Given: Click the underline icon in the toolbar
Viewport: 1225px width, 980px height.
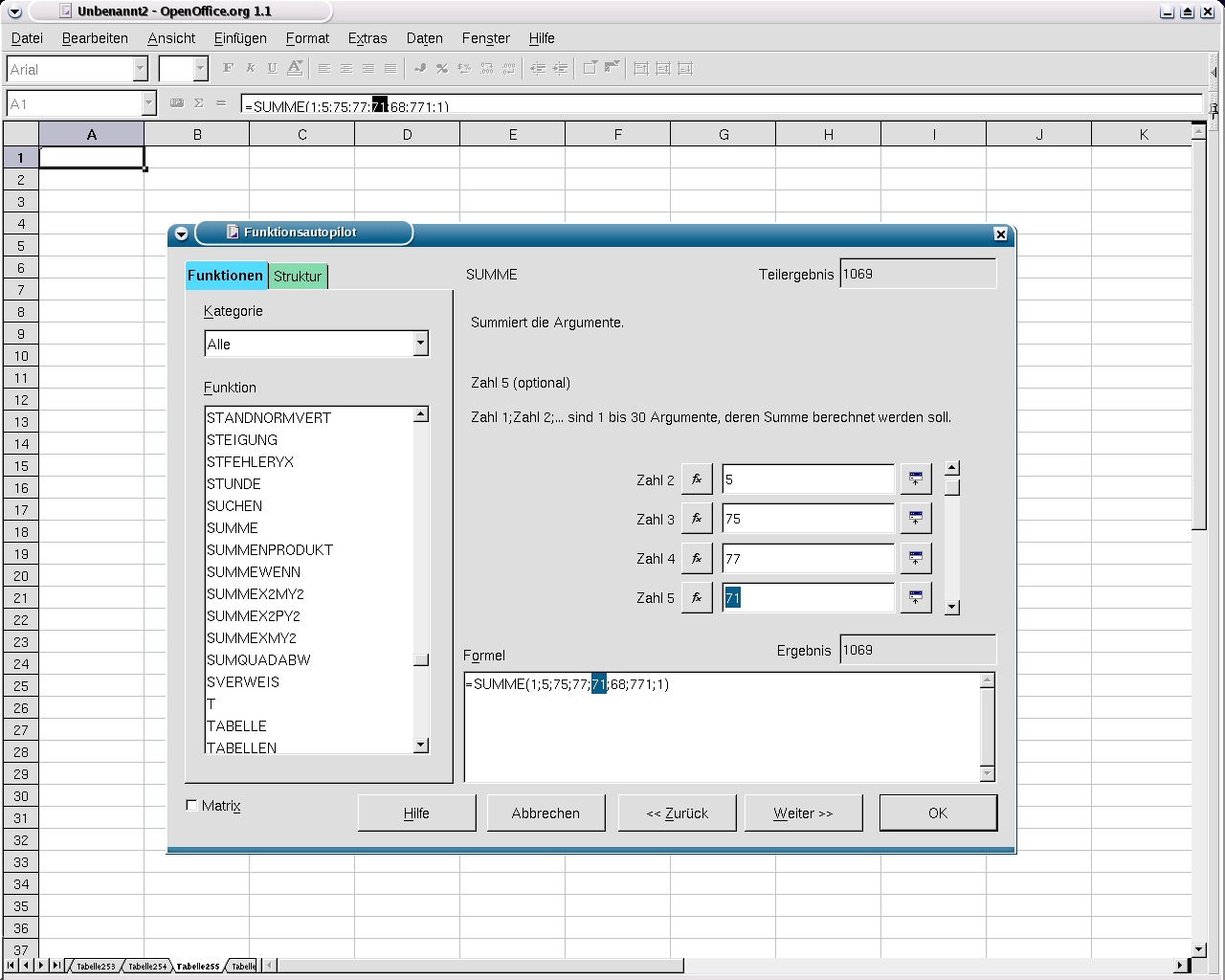Looking at the screenshot, I should [273, 68].
